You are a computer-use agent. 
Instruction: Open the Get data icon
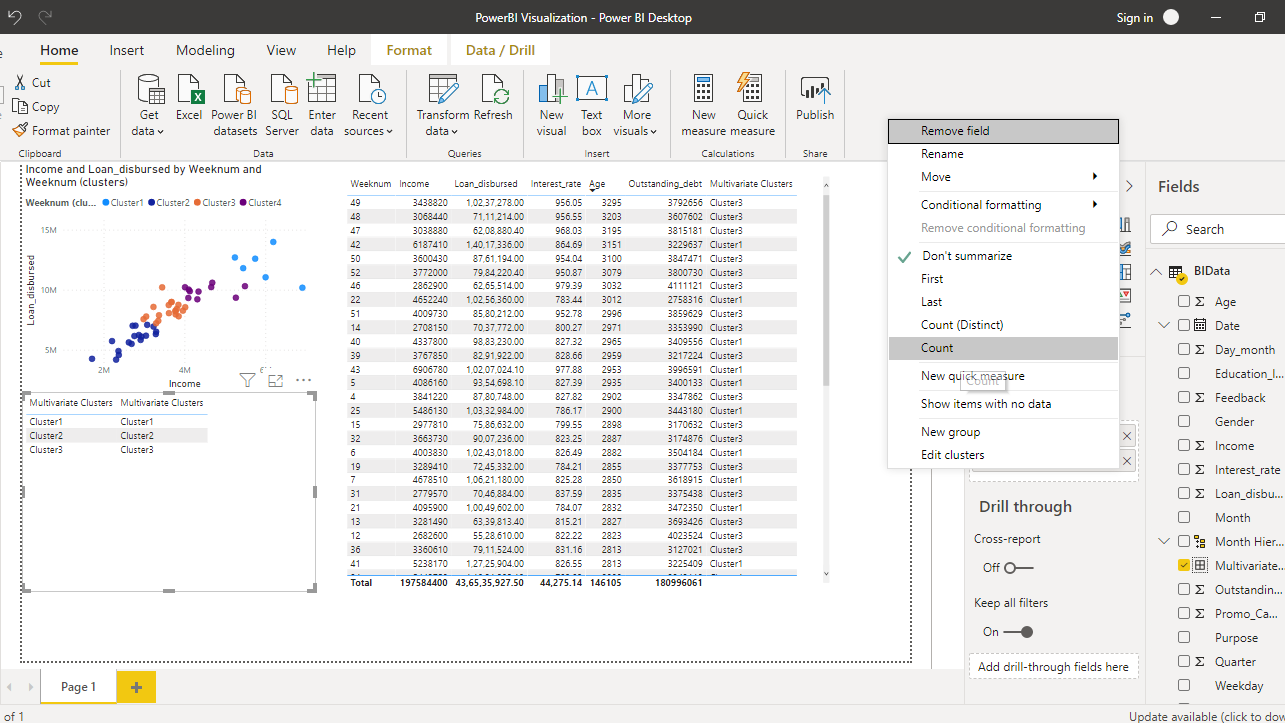click(x=150, y=89)
